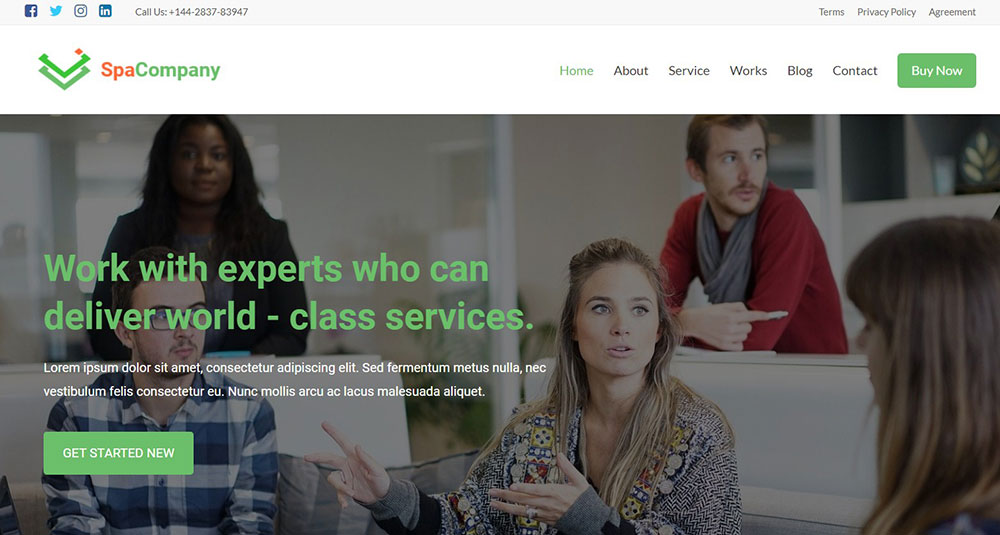Open the Works menu item
Viewport: 1000px width, 535px height.
[748, 71]
